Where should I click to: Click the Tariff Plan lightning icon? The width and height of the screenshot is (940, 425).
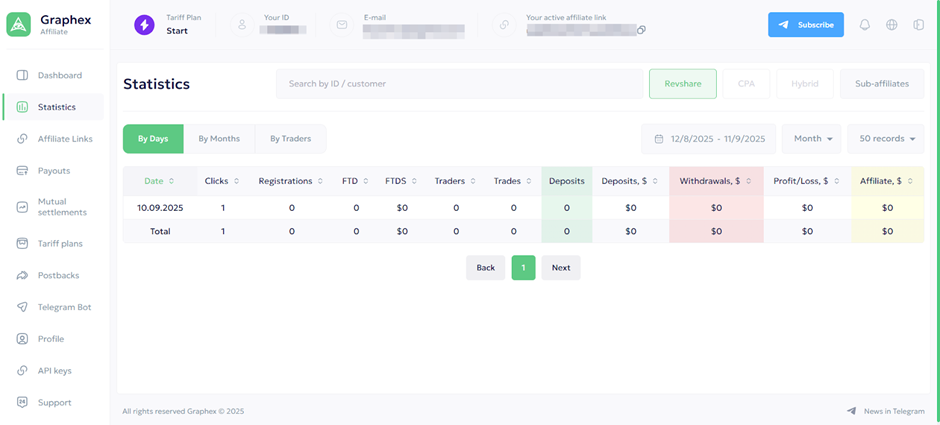point(145,25)
